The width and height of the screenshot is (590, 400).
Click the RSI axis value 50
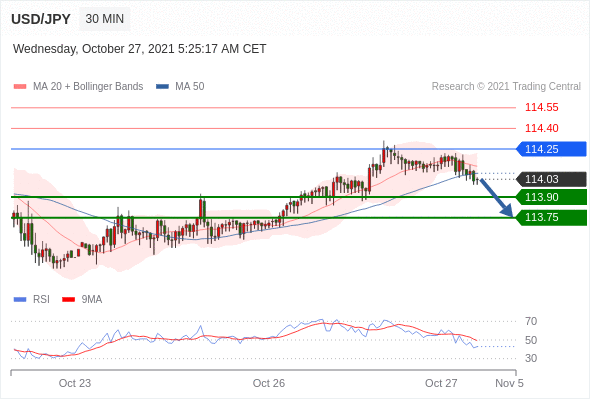point(531,340)
